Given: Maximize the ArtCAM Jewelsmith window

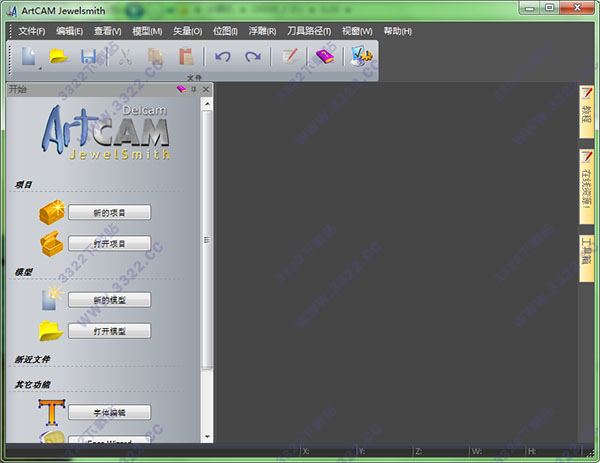Looking at the screenshot, I should point(549,8).
